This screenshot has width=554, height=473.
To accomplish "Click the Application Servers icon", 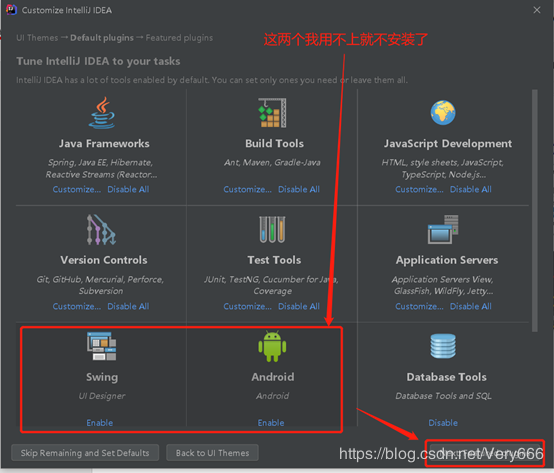I will click(x=443, y=230).
